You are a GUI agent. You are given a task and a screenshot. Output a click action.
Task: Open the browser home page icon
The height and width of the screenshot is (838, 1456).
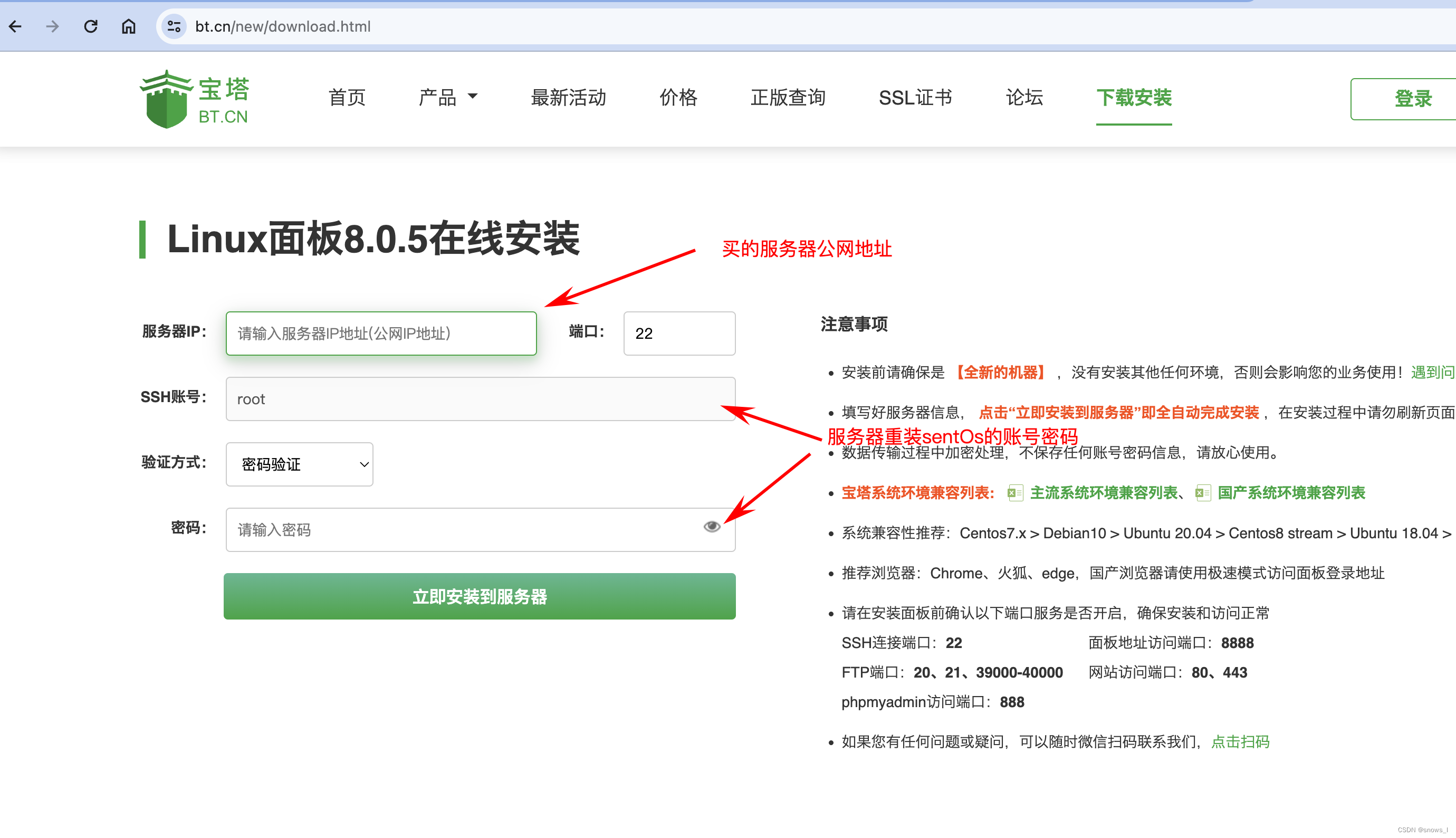pyautogui.click(x=128, y=26)
